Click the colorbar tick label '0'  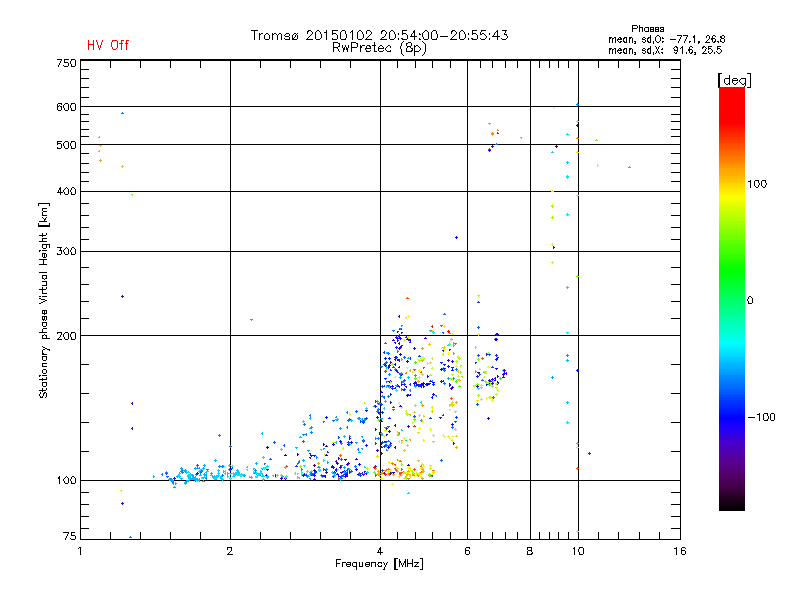[x=751, y=300]
